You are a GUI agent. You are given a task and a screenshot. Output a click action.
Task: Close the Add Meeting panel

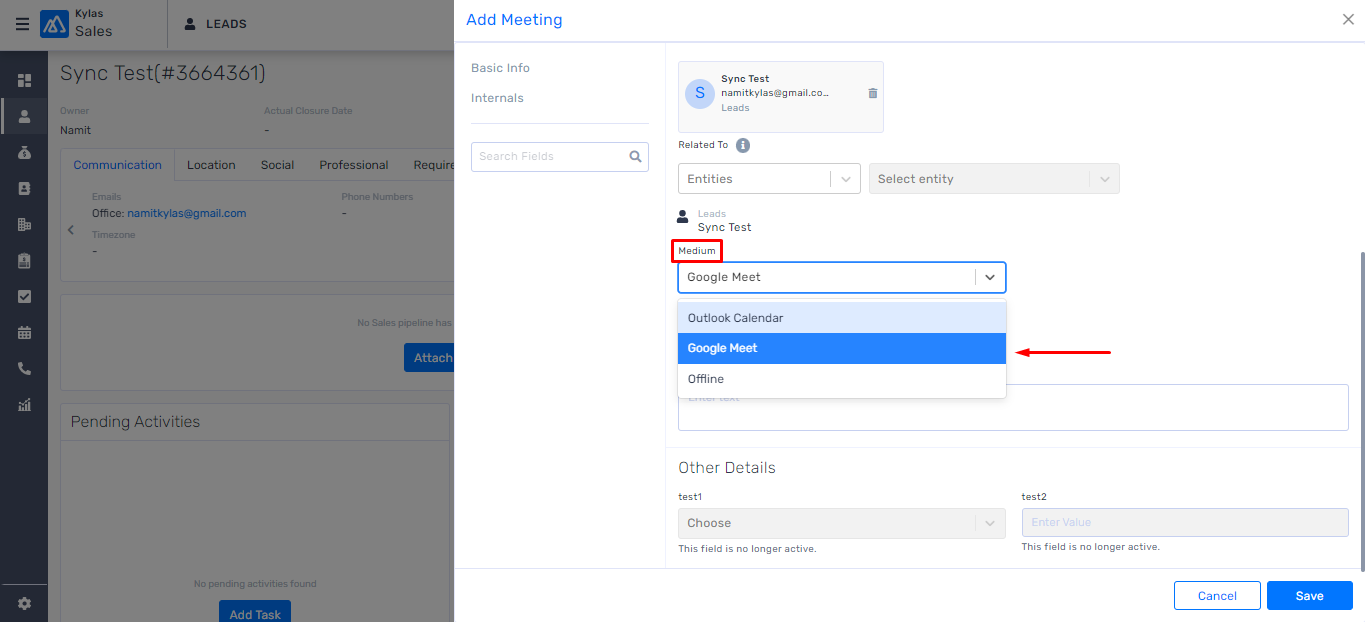1348,19
